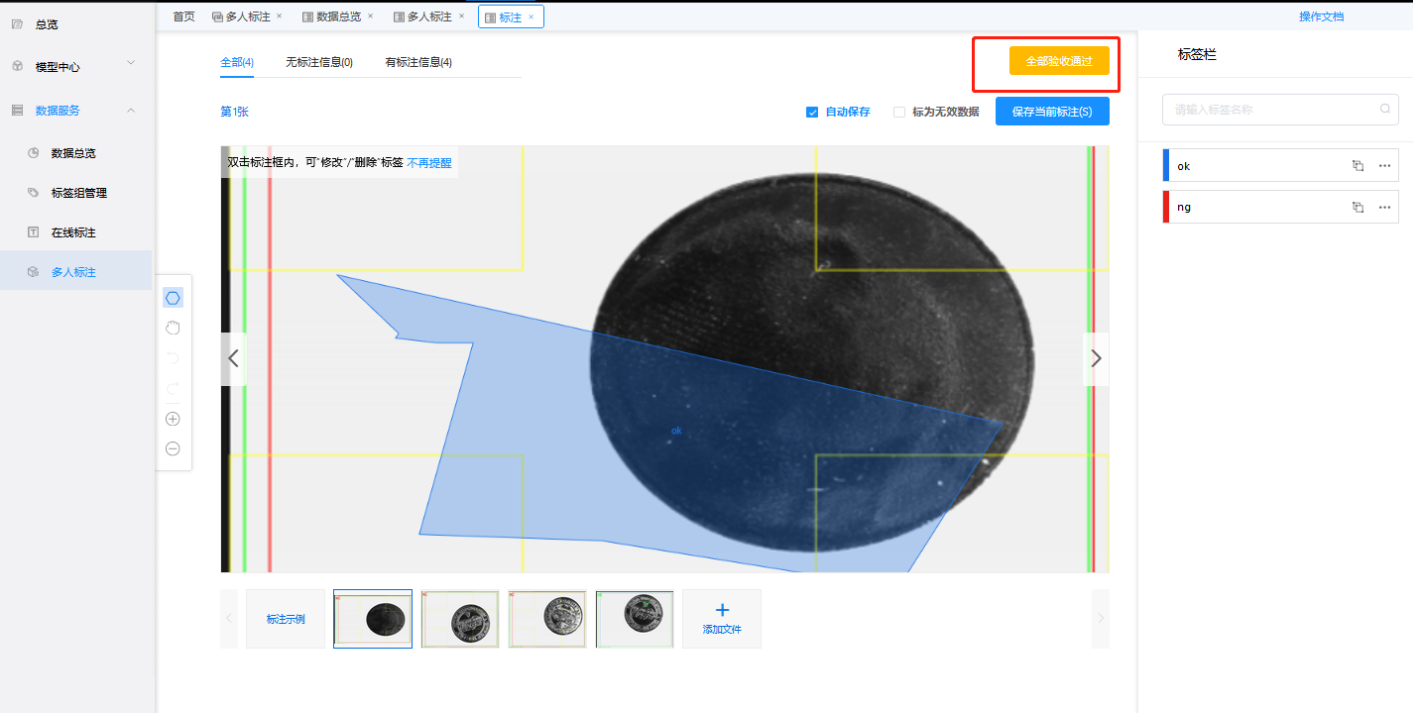Image resolution: width=1413 pixels, height=713 pixels.
Task: Check the 标为无效数据 checkbox
Action: click(x=899, y=112)
